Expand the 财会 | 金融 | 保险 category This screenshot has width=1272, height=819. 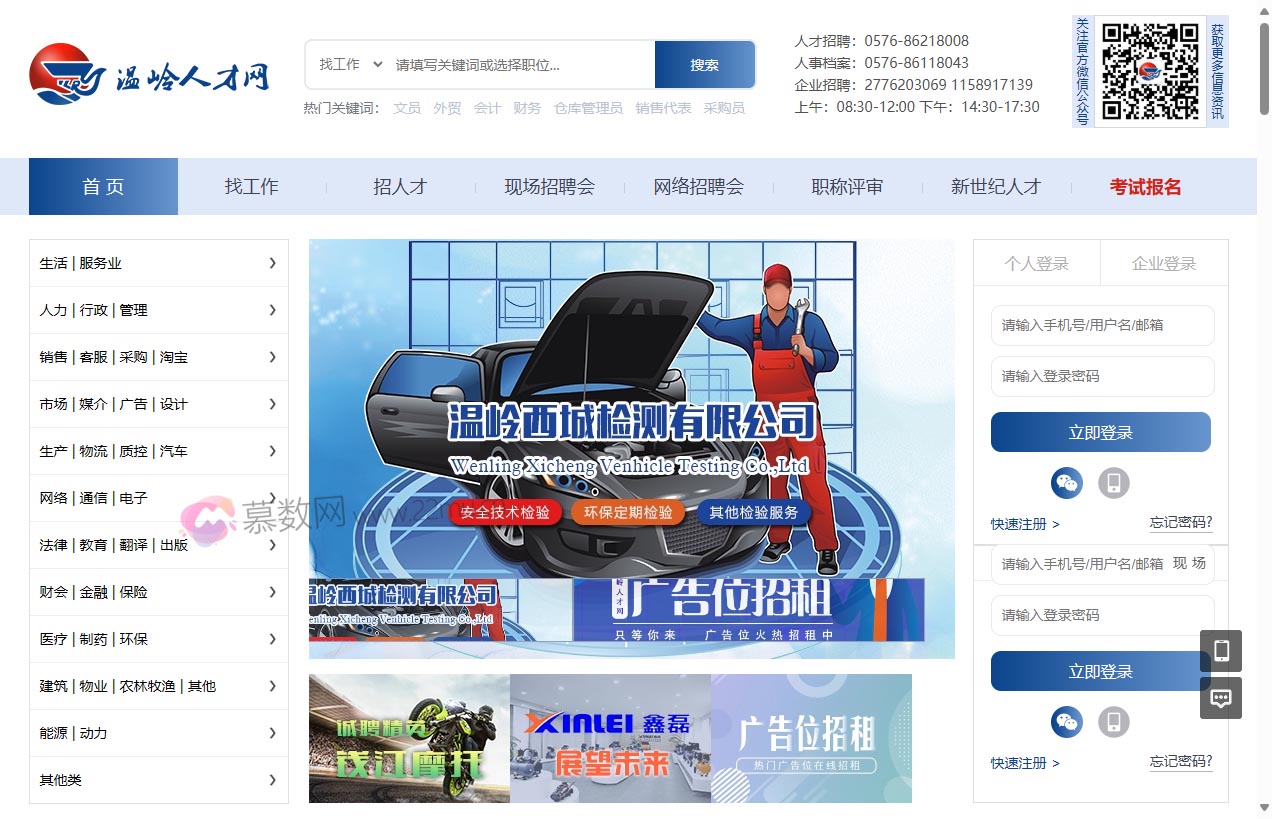pos(159,592)
